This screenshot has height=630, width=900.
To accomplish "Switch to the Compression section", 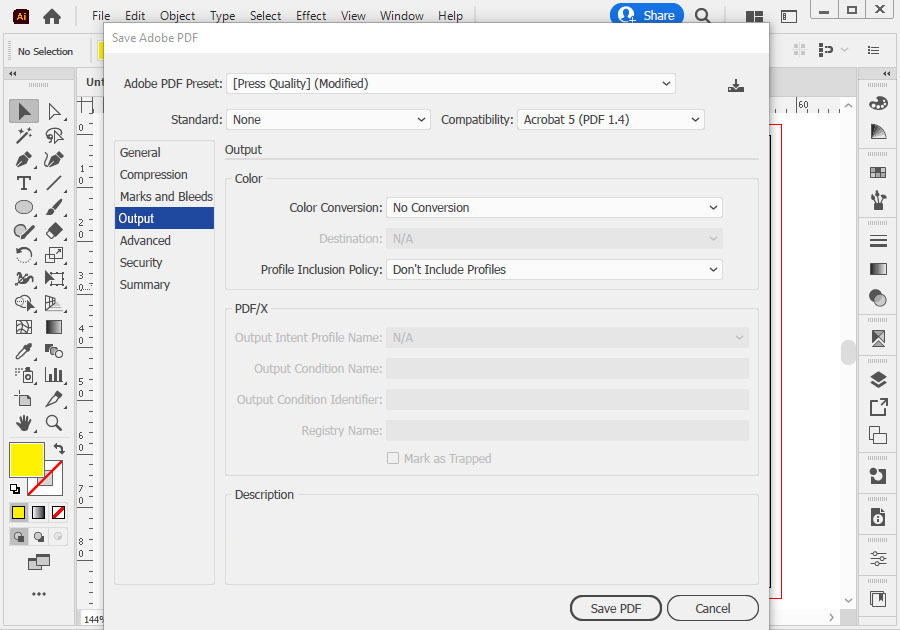I will click(x=164, y=174).
